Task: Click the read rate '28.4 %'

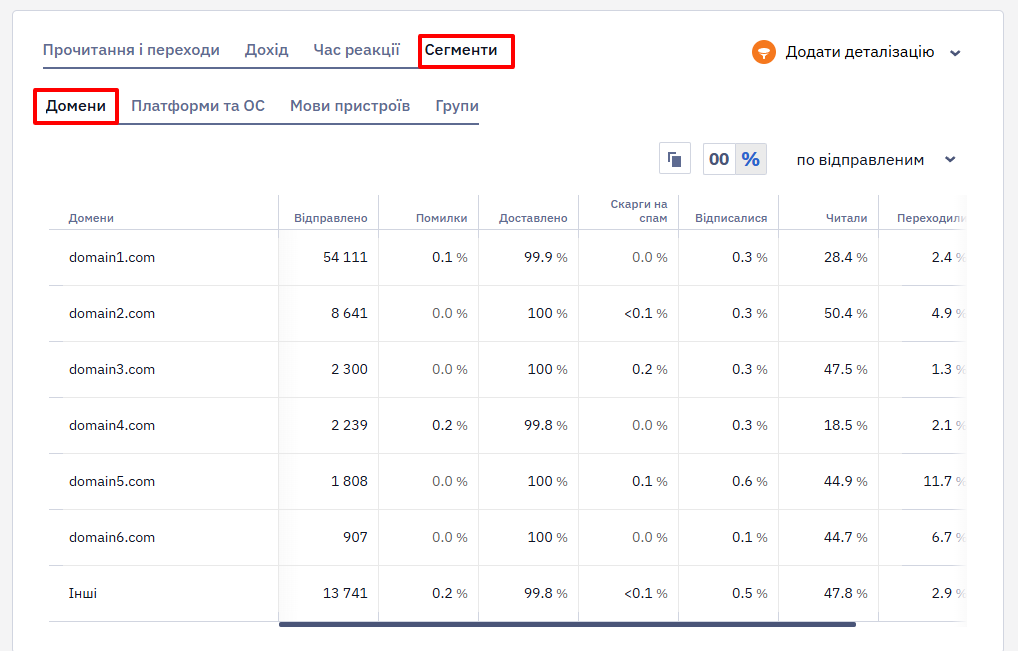Action: click(845, 258)
